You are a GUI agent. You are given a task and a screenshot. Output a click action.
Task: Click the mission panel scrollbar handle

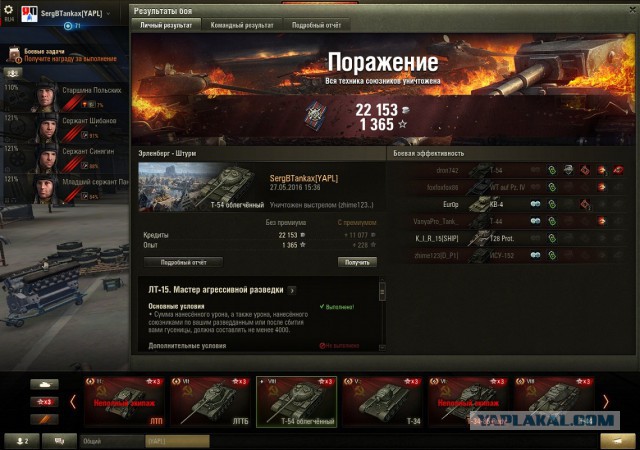click(x=382, y=291)
